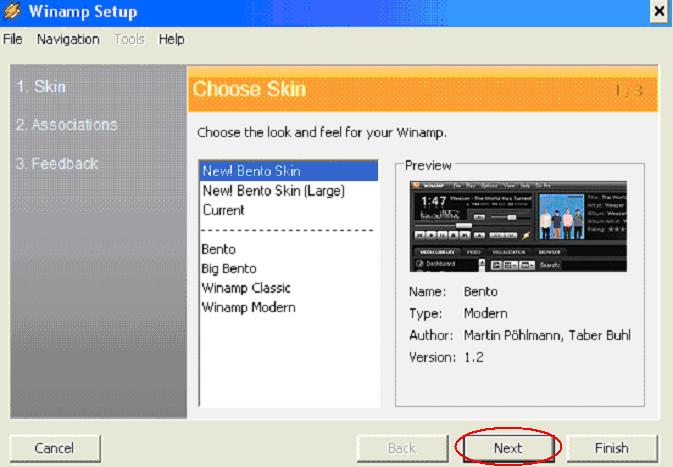
Task: Go to step 3. Feedback
Action: [x=57, y=164]
